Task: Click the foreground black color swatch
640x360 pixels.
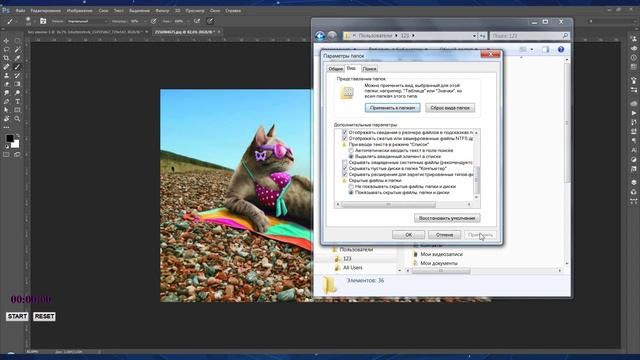Action: click(9, 138)
